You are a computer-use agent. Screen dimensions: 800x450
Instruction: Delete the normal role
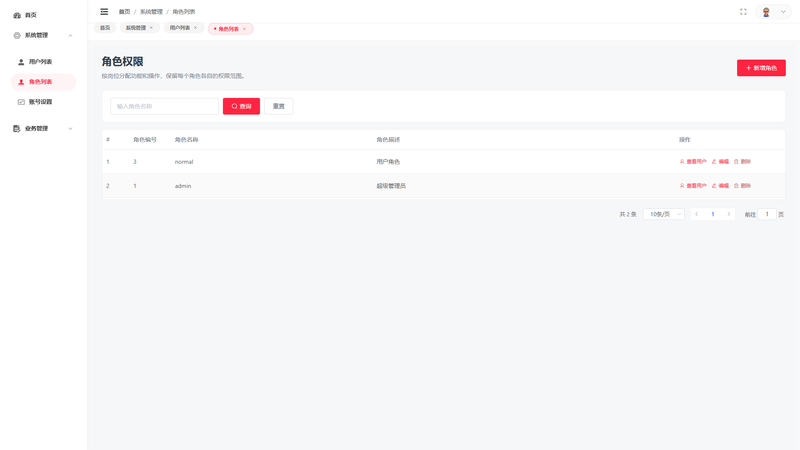(742, 162)
